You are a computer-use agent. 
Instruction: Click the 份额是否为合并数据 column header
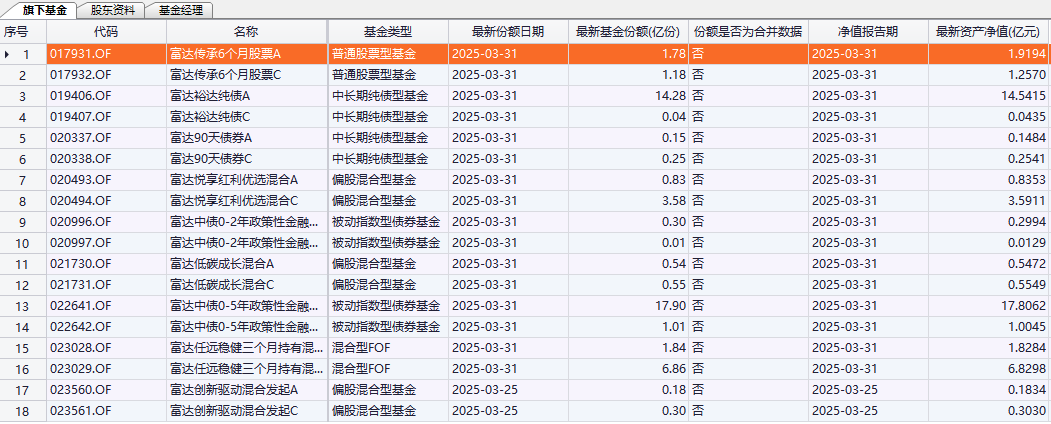point(748,32)
